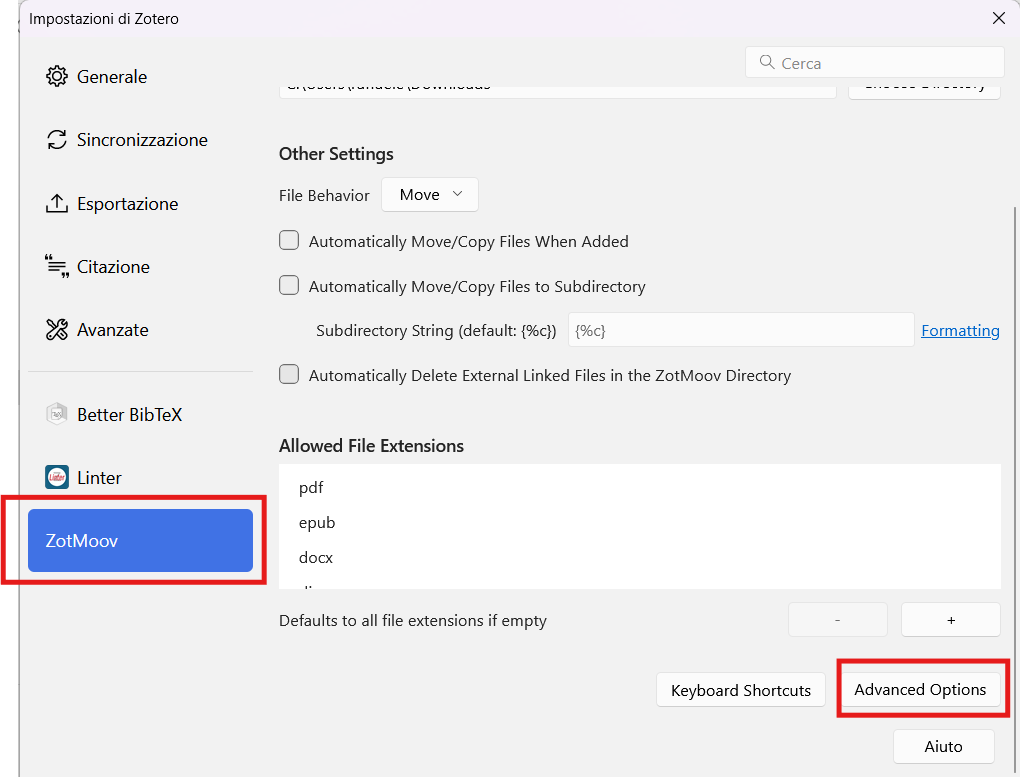This screenshot has height=777, width=1020.
Task: Open the Better BibTeX settings pane
Action: [140, 415]
